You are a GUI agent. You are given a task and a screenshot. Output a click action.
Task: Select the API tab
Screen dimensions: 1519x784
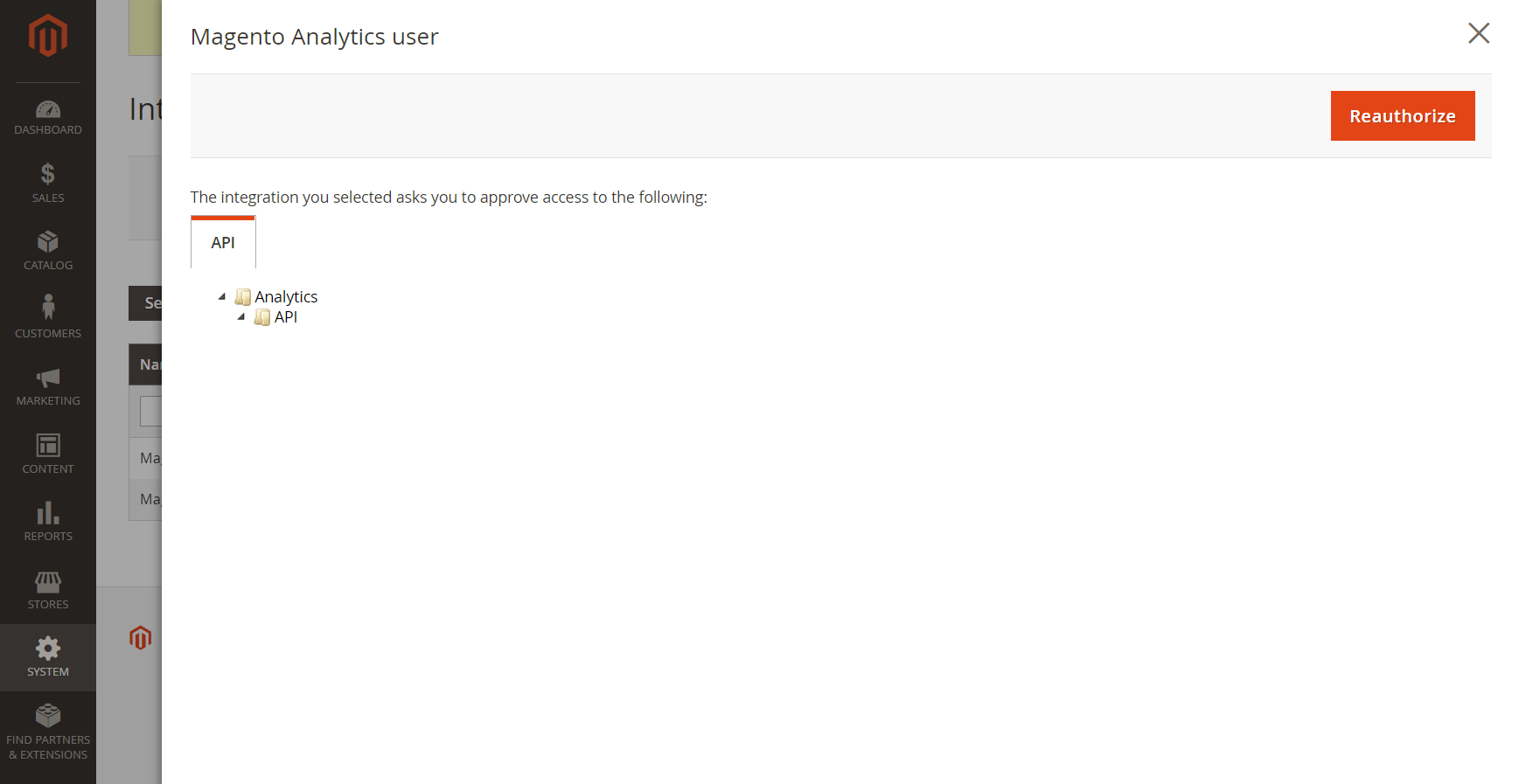[x=223, y=242]
